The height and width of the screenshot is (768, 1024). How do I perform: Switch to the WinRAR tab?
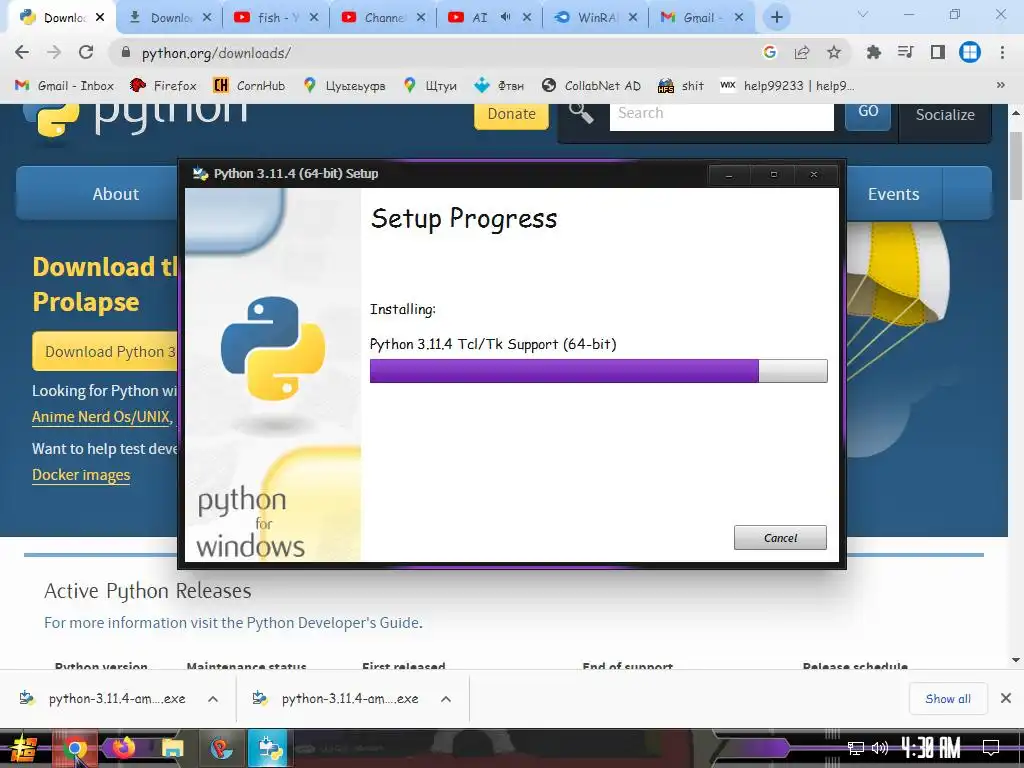coord(596,18)
